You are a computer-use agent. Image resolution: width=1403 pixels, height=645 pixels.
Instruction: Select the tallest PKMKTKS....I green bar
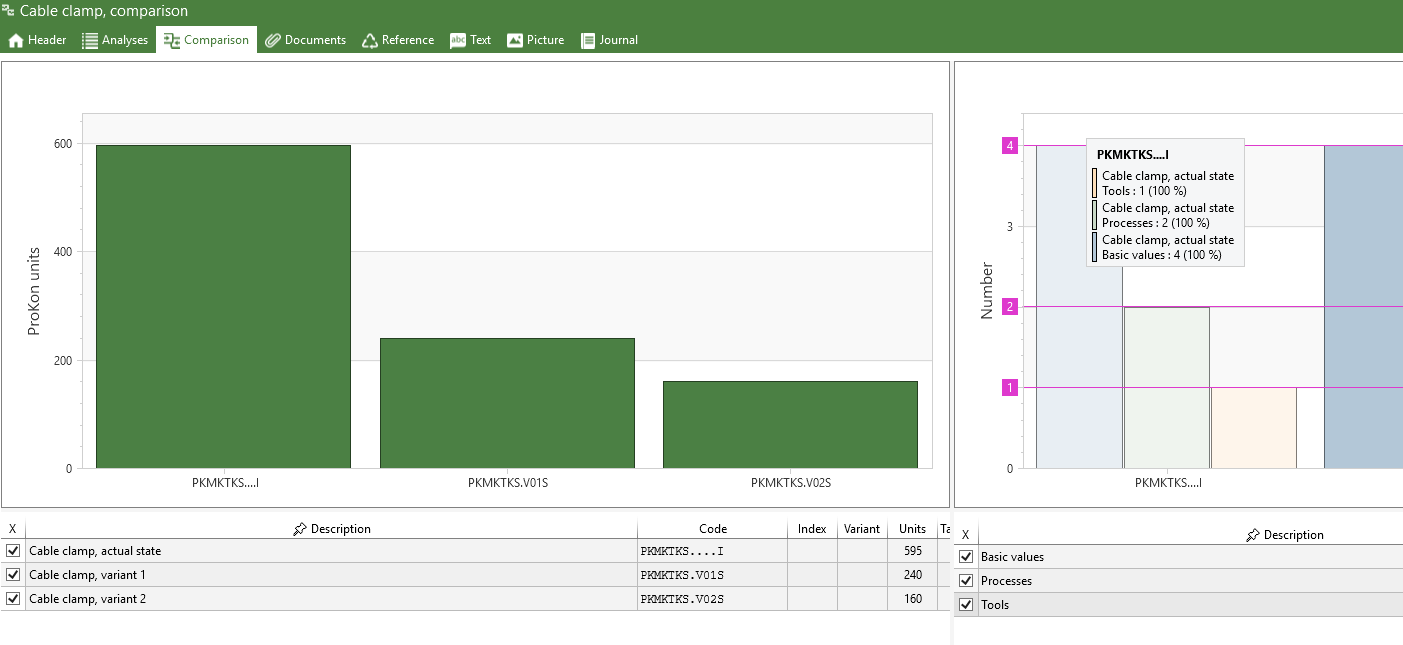223,306
